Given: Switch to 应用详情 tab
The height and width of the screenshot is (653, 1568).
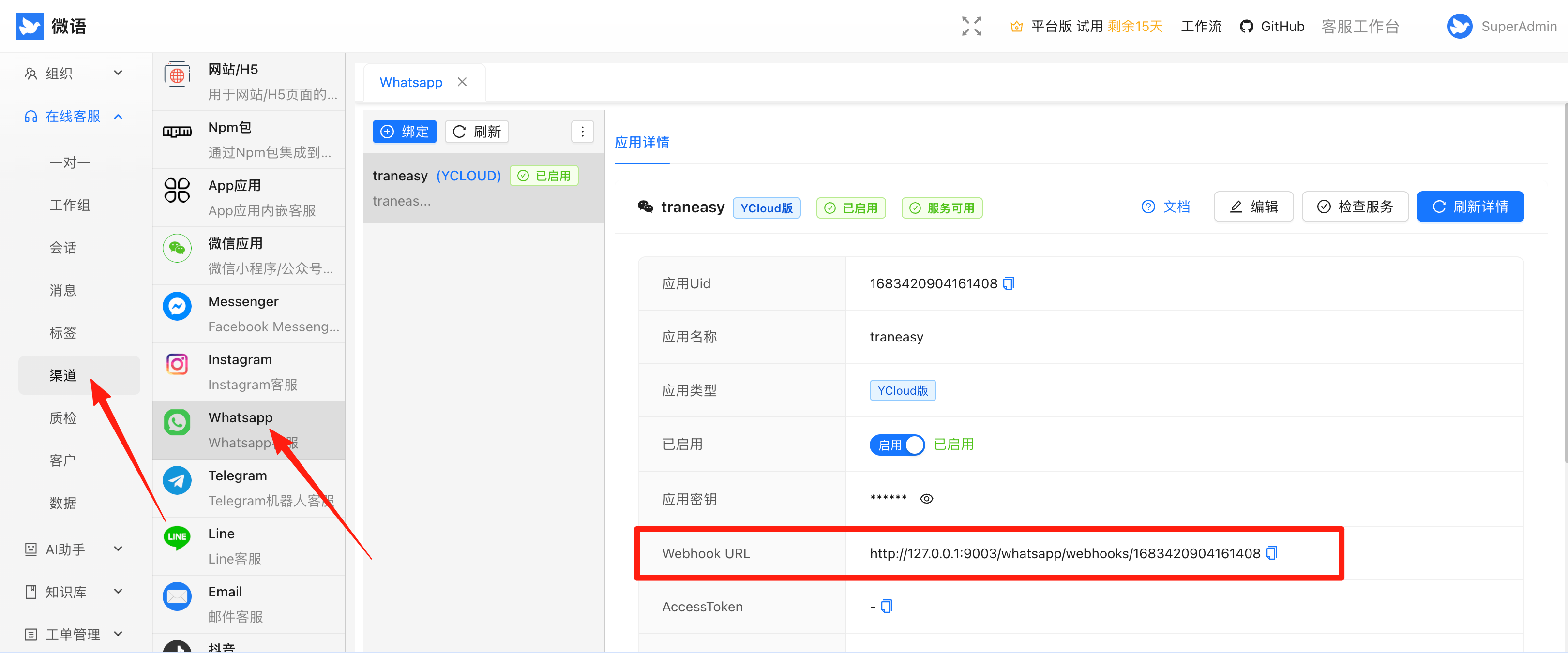Looking at the screenshot, I should pos(642,142).
